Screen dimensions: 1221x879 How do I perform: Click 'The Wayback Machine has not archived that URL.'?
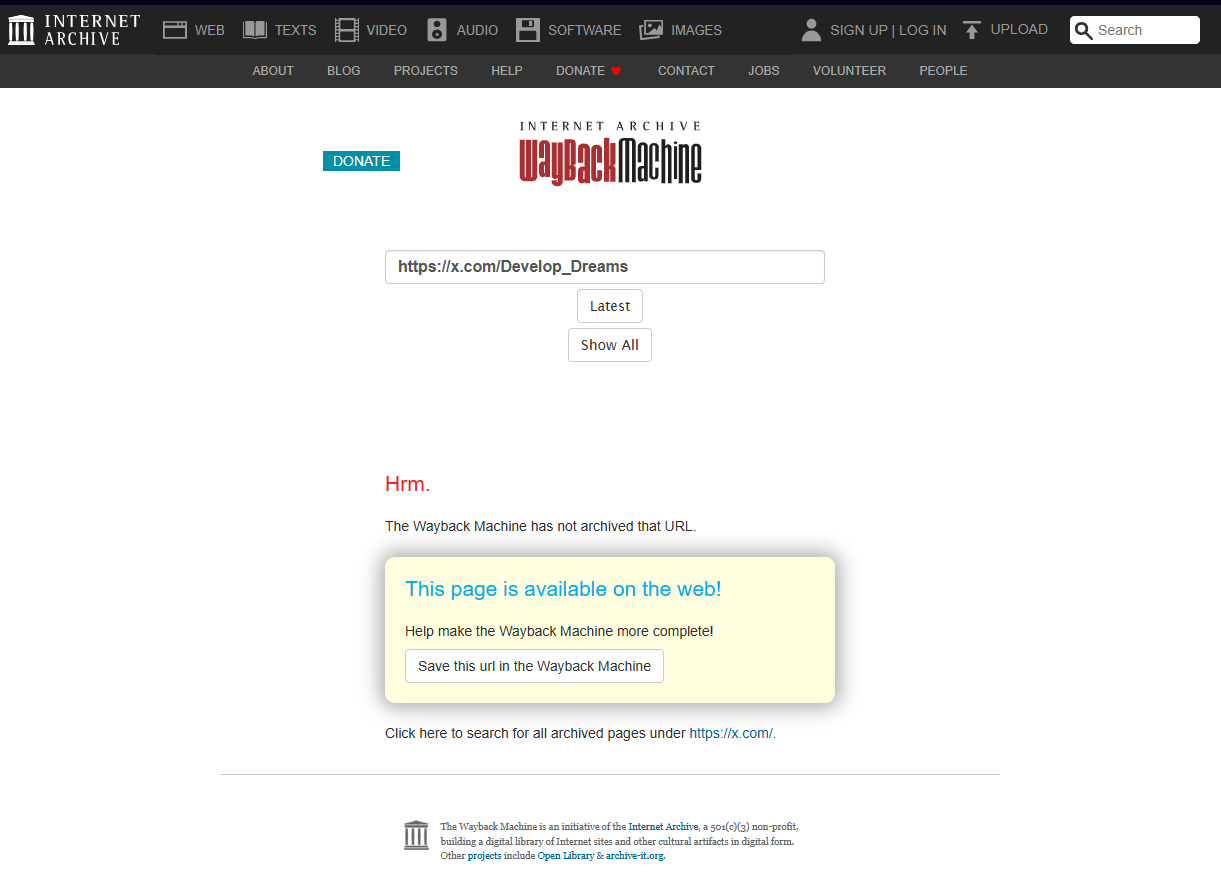540,526
